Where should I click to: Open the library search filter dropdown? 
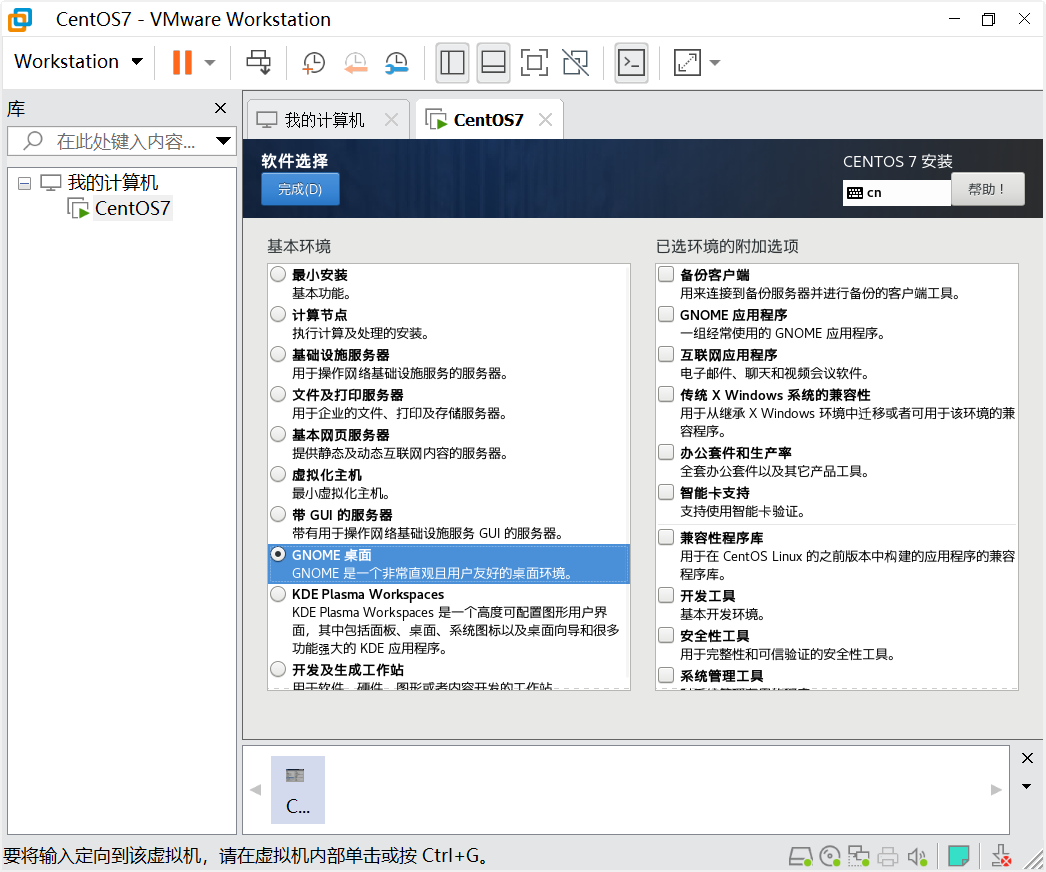[x=223, y=141]
